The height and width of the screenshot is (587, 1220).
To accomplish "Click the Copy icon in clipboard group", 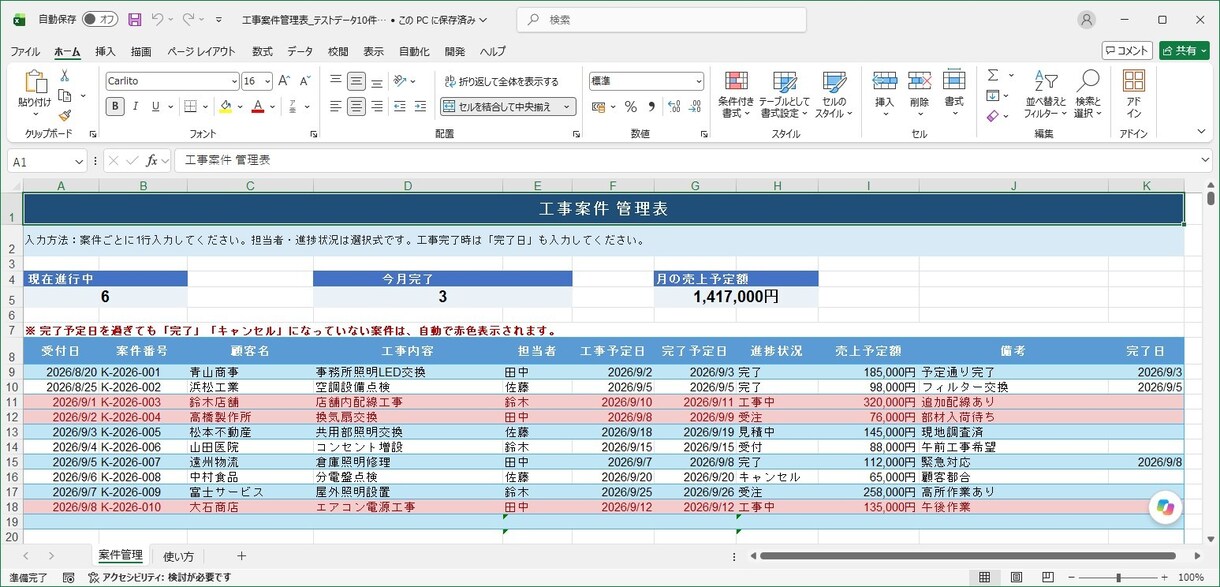I will (x=65, y=96).
